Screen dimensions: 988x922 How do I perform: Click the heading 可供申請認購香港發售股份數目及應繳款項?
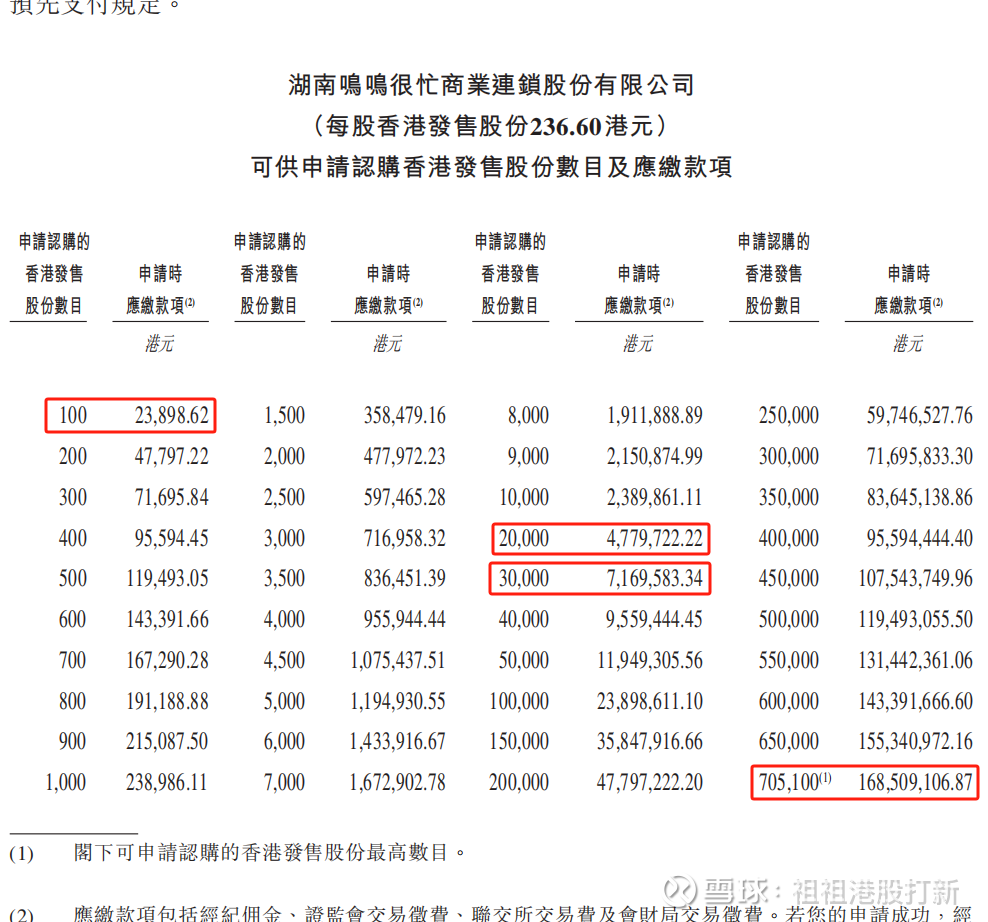coord(491,167)
